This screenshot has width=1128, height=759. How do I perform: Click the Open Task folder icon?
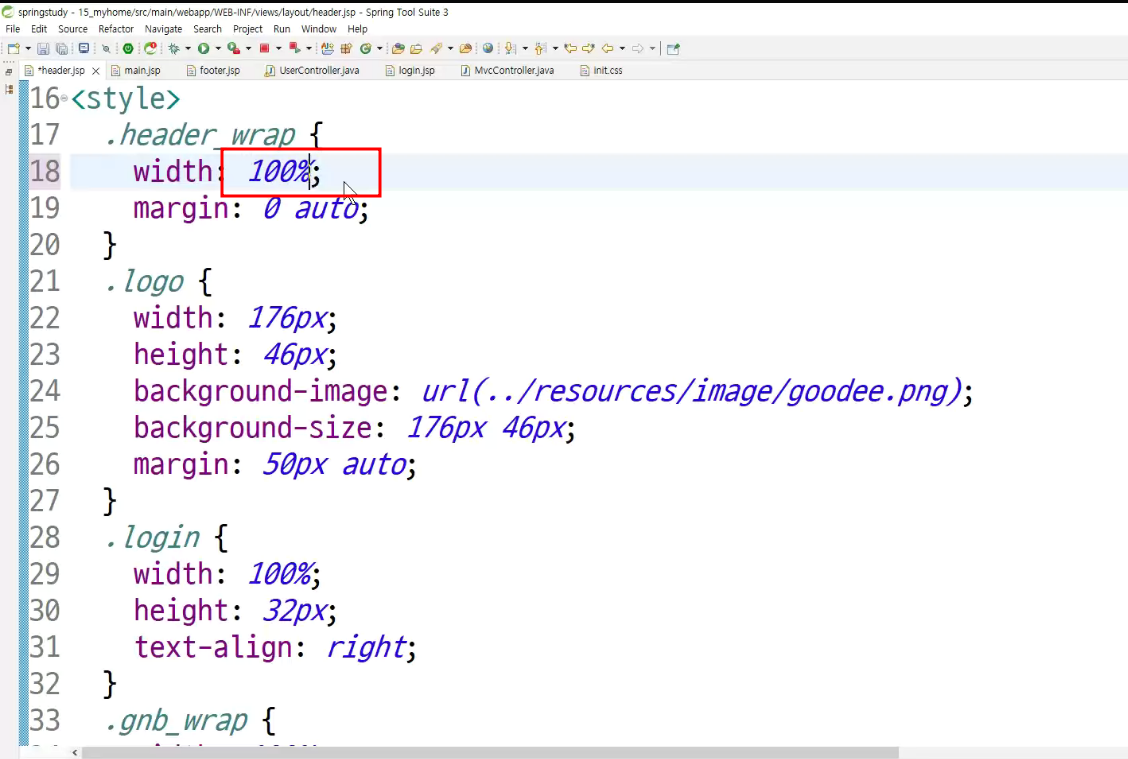tap(416, 49)
